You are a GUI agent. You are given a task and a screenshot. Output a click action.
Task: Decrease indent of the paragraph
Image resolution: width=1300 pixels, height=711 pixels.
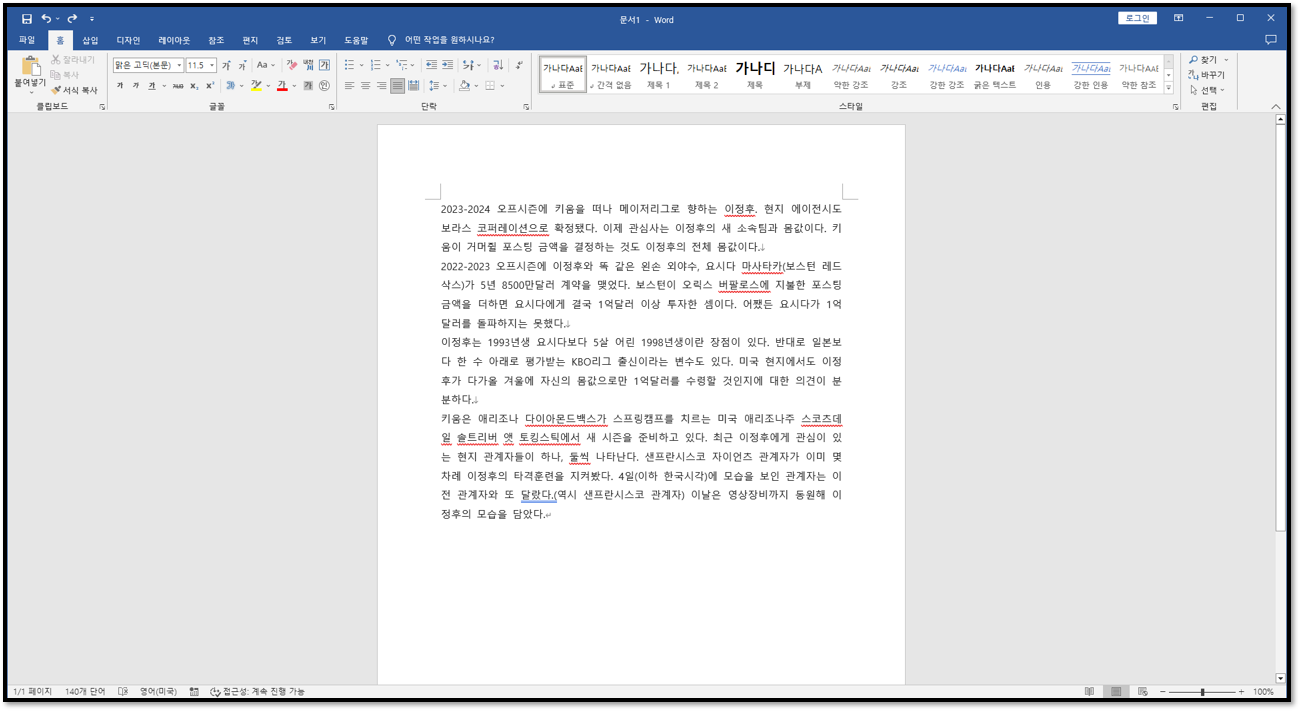(432, 65)
